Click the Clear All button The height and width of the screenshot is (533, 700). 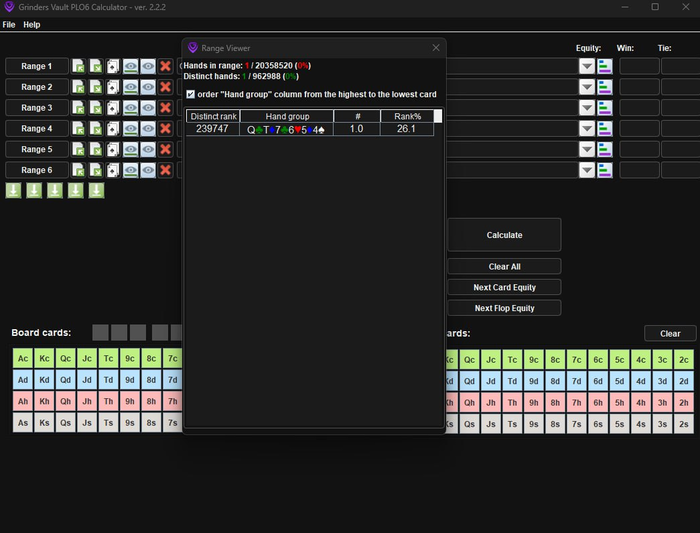coord(504,266)
